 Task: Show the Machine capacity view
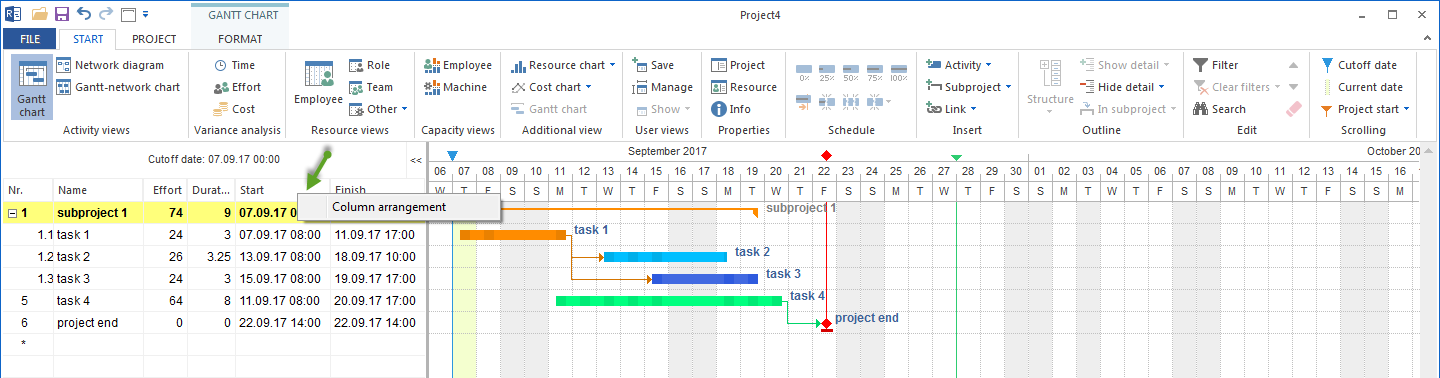(x=456, y=87)
